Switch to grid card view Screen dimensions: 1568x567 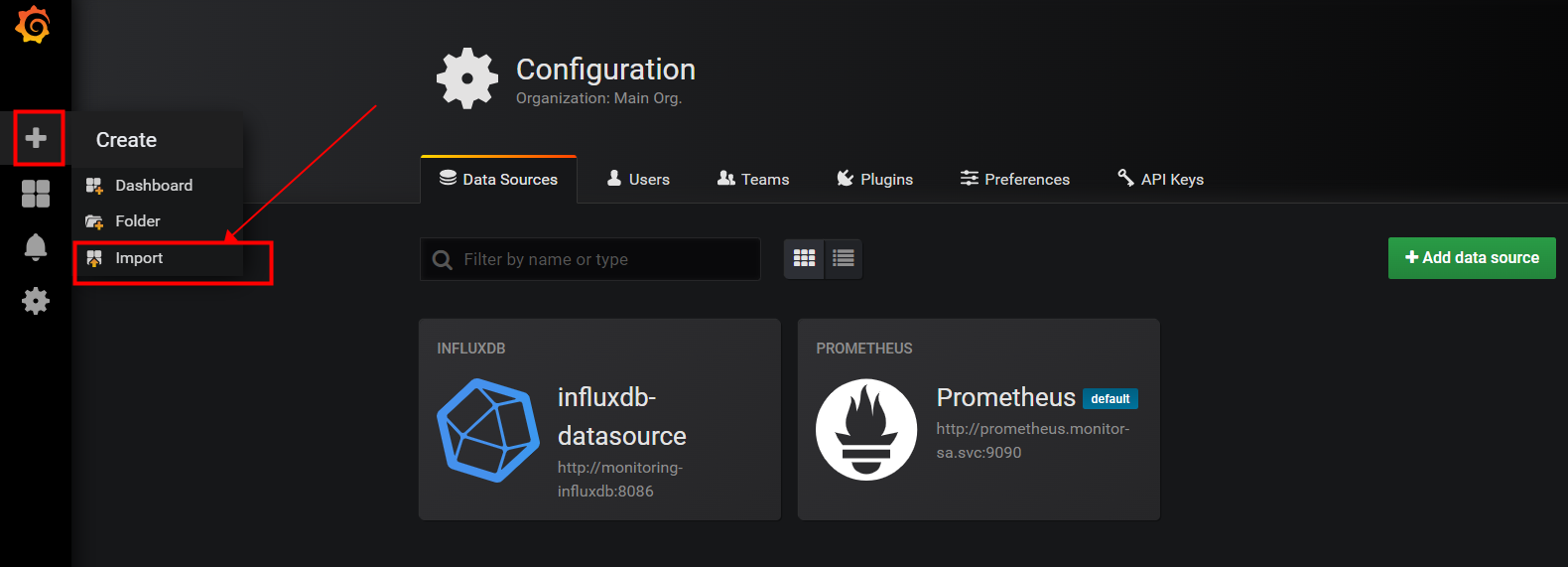[x=804, y=258]
